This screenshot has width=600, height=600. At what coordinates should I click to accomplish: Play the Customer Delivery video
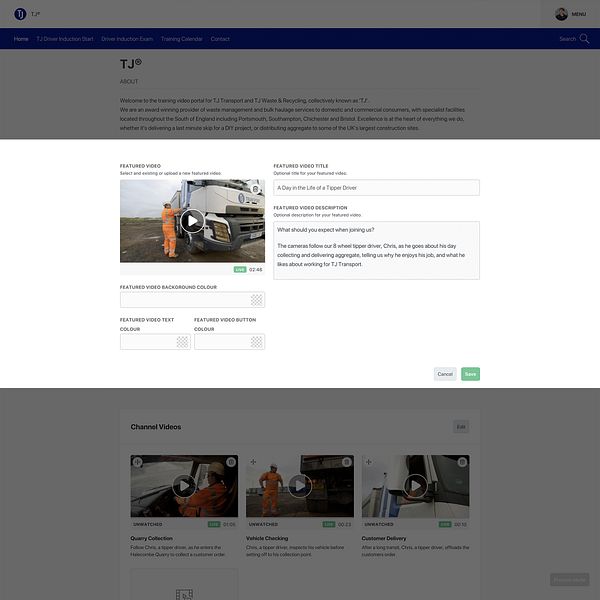pos(416,486)
